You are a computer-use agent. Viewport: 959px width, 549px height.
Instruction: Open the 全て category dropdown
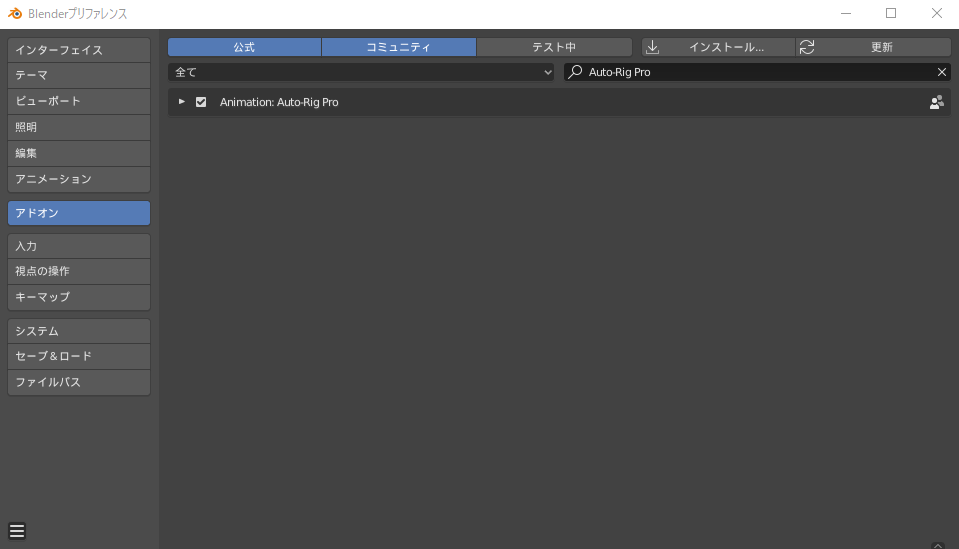[361, 72]
